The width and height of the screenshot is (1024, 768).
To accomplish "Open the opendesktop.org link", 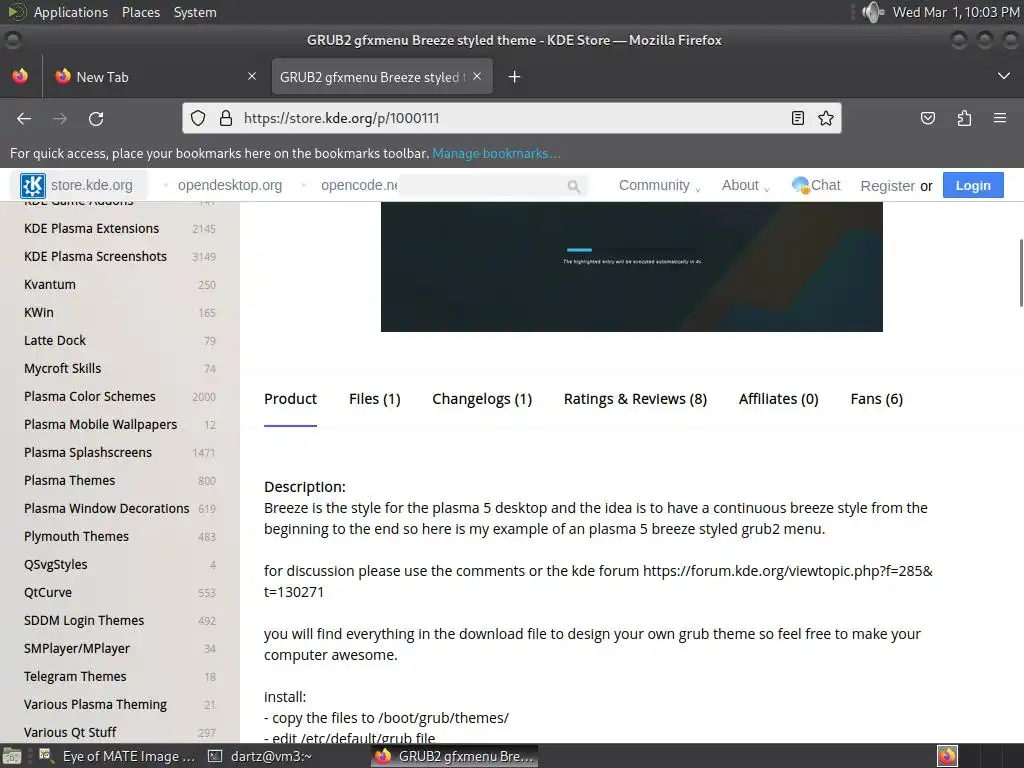I will coord(230,185).
